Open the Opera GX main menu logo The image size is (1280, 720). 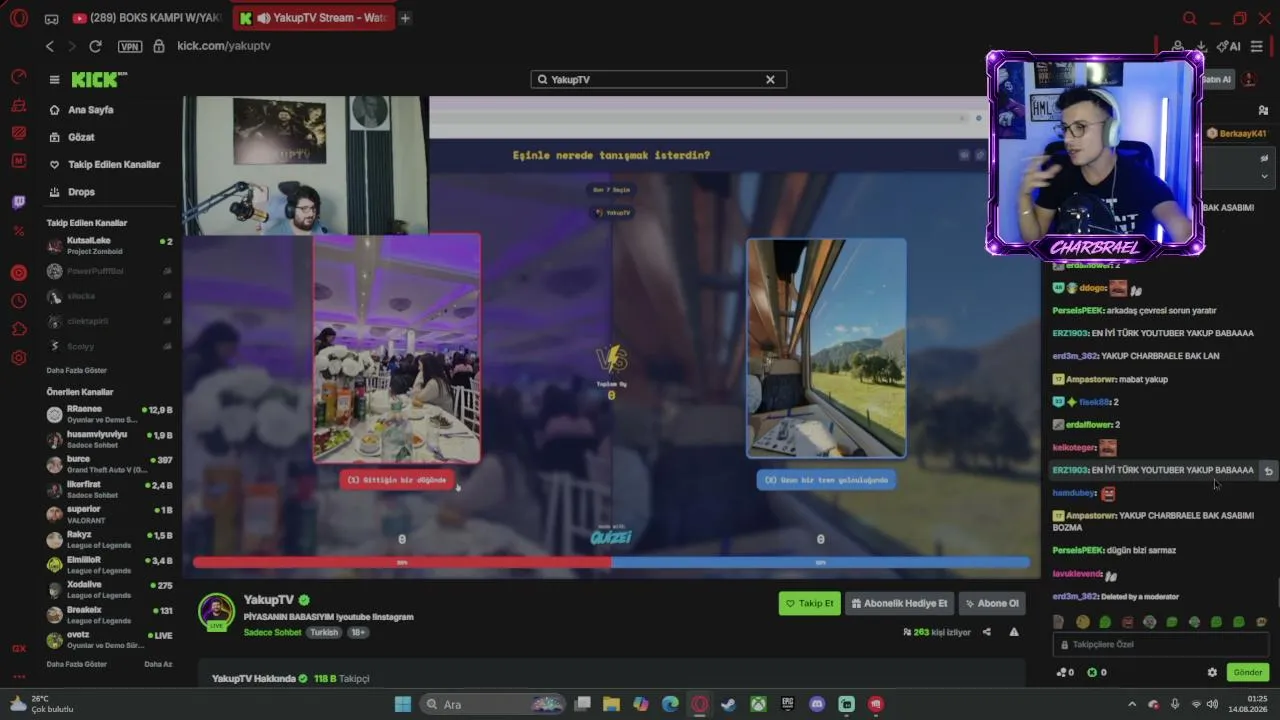tap(18, 18)
